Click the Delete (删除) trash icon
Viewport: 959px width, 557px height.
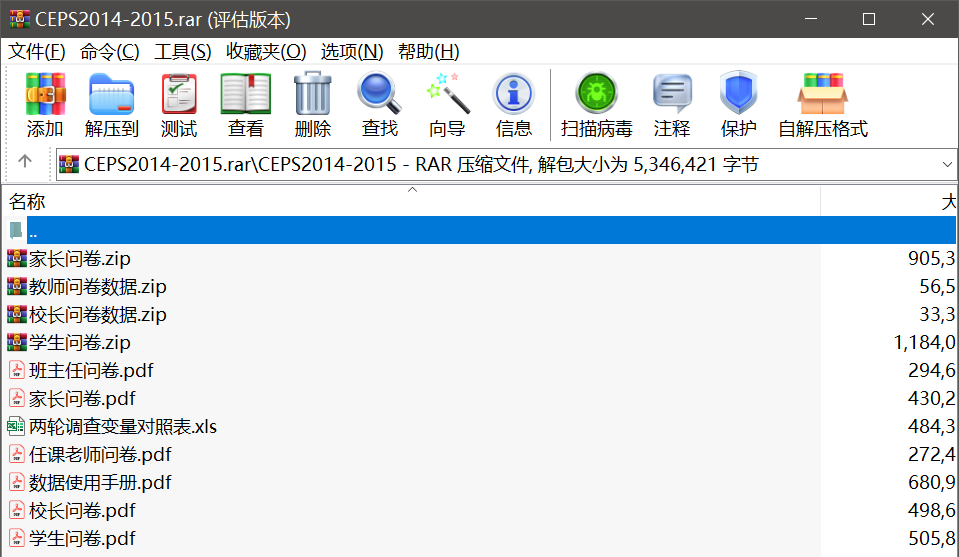[313, 94]
